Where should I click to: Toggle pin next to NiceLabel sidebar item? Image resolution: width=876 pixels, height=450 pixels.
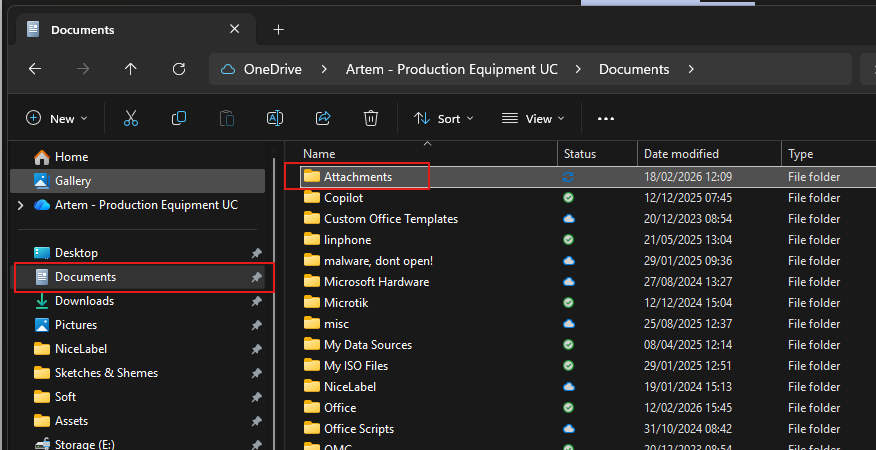(256, 349)
